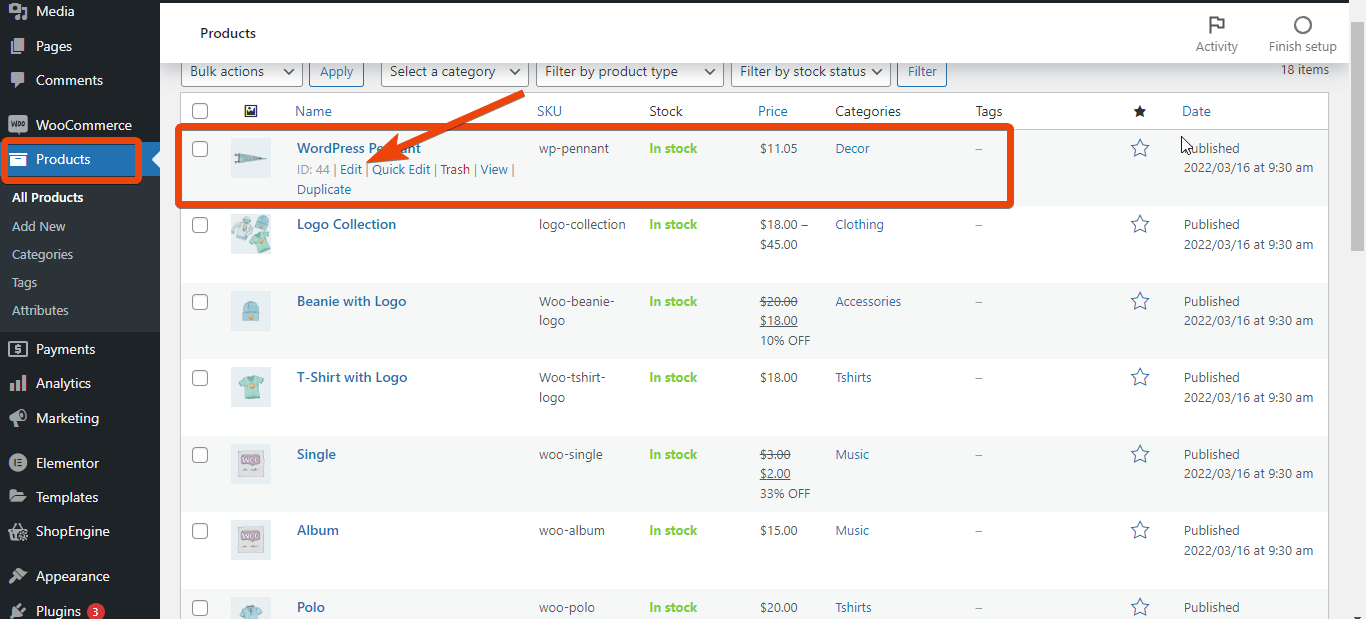The height and width of the screenshot is (619, 1366).
Task: Click the Appearance paintbrush icon
Action: 18,576
